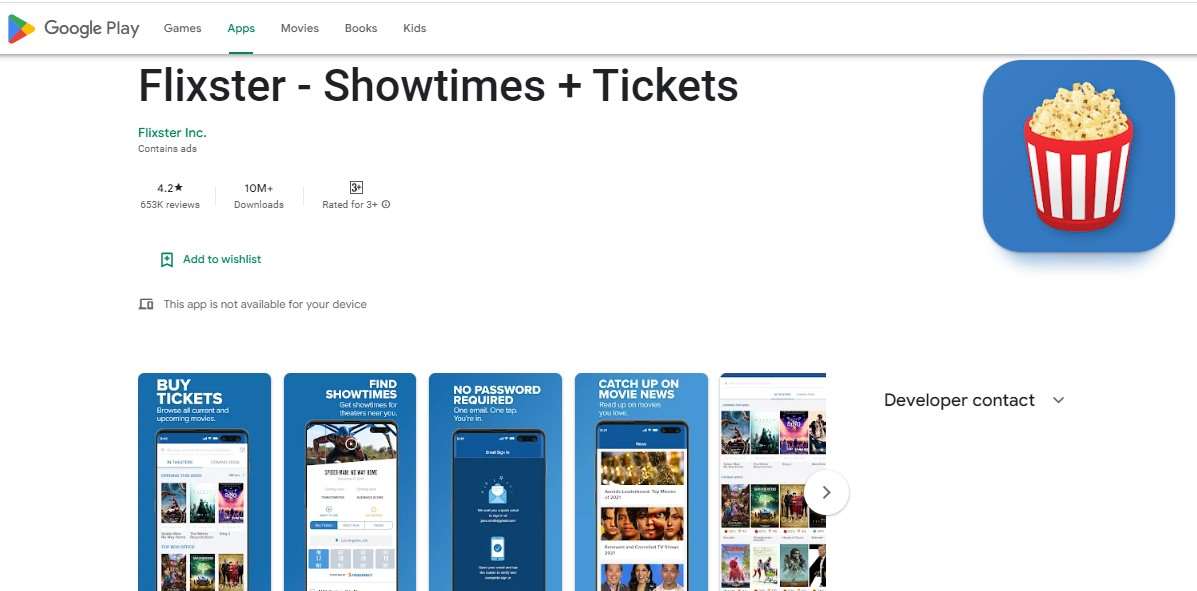Go to the Kids tab

(x=415, y=28)
